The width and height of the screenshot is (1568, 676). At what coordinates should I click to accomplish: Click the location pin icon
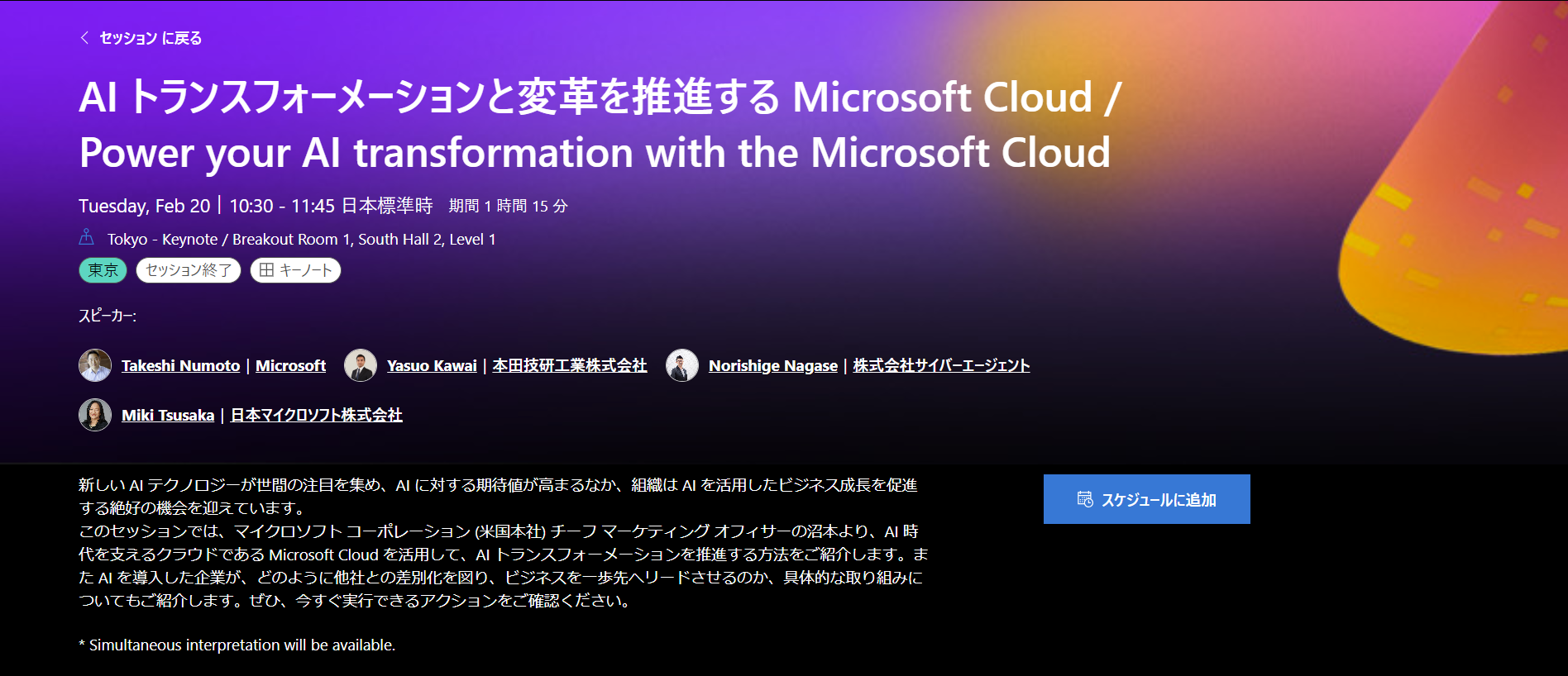(88, 239)
